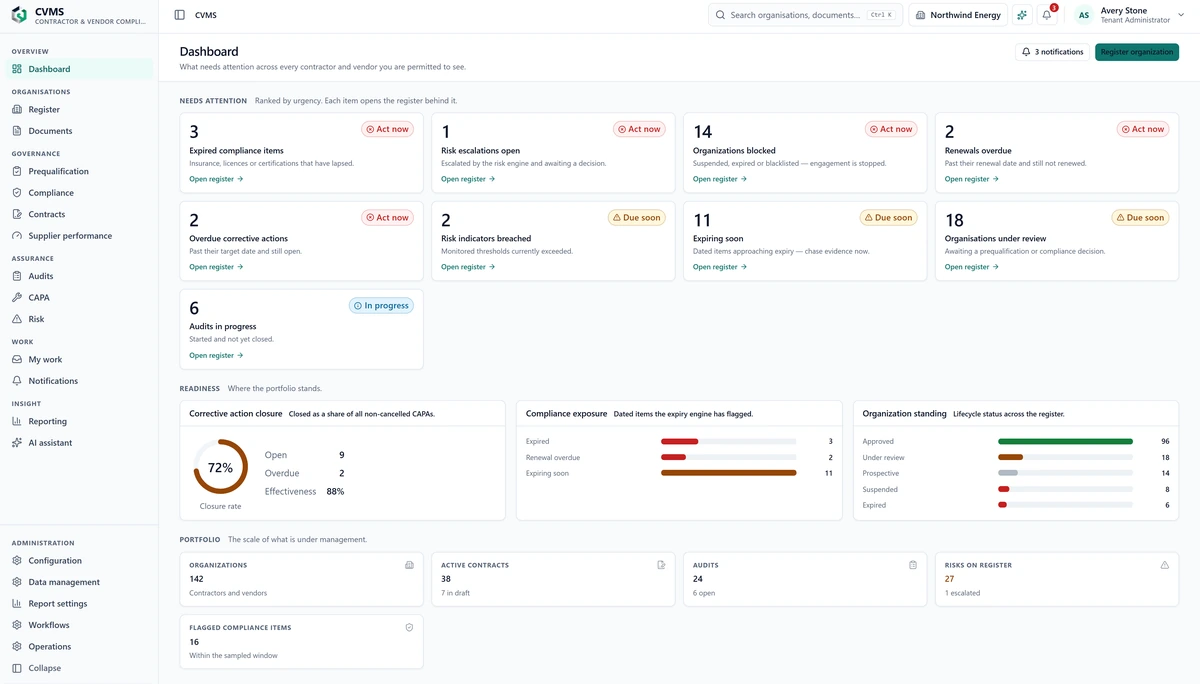Screen dimensions: 1200x684
Task: Click the Report settings chart icon
Action: pos(17,604)
